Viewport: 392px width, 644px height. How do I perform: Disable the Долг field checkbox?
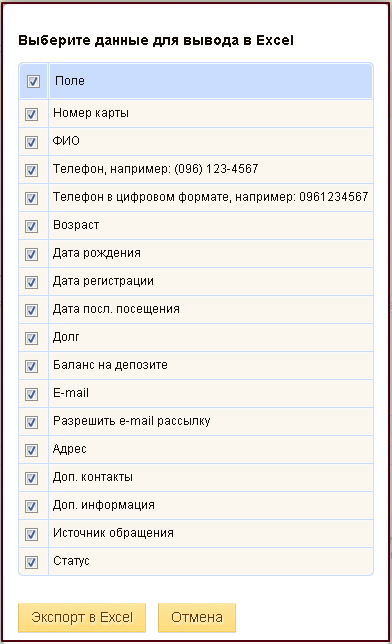pos(32,338)
